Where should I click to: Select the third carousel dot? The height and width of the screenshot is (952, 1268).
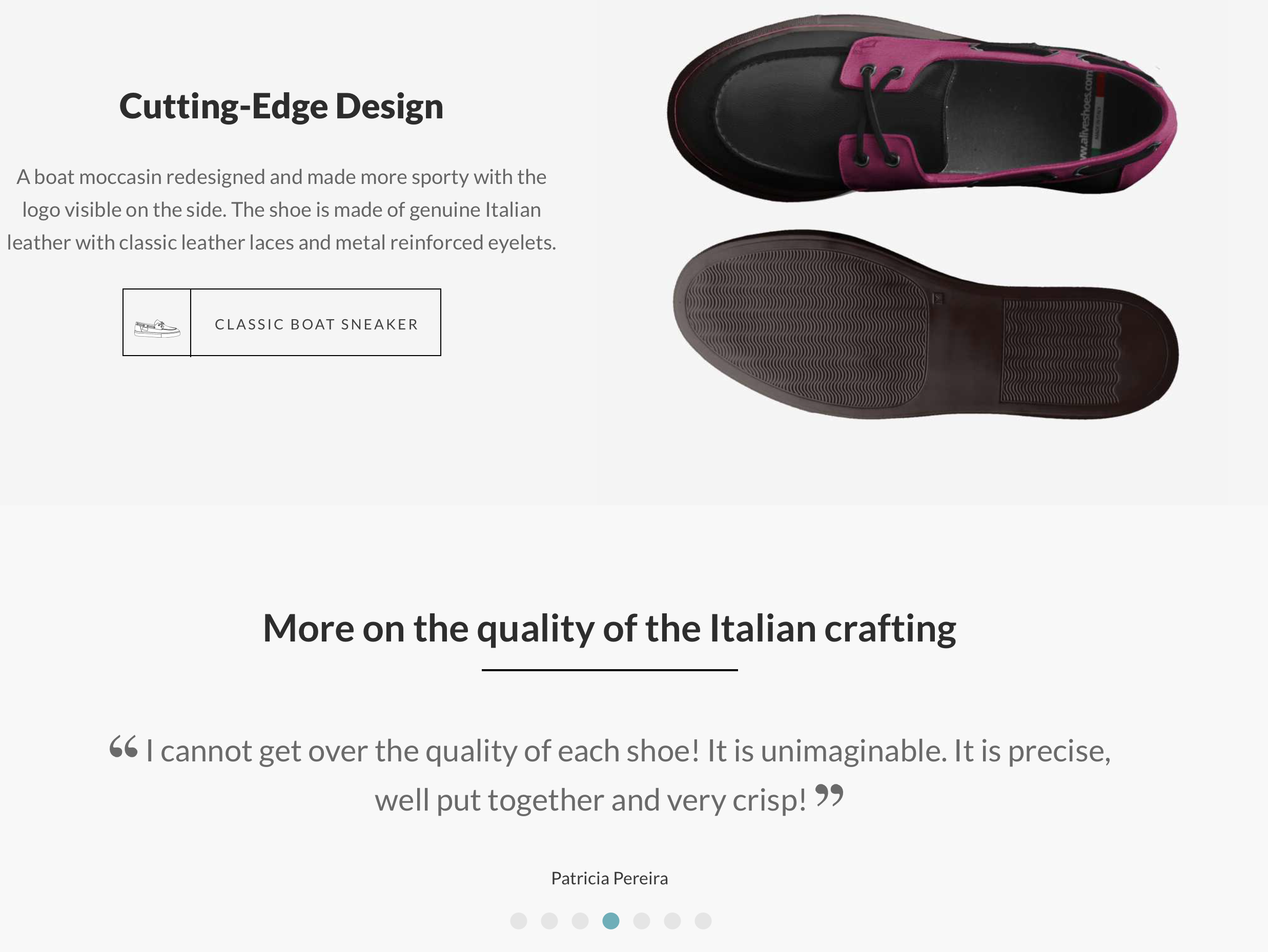581,921
